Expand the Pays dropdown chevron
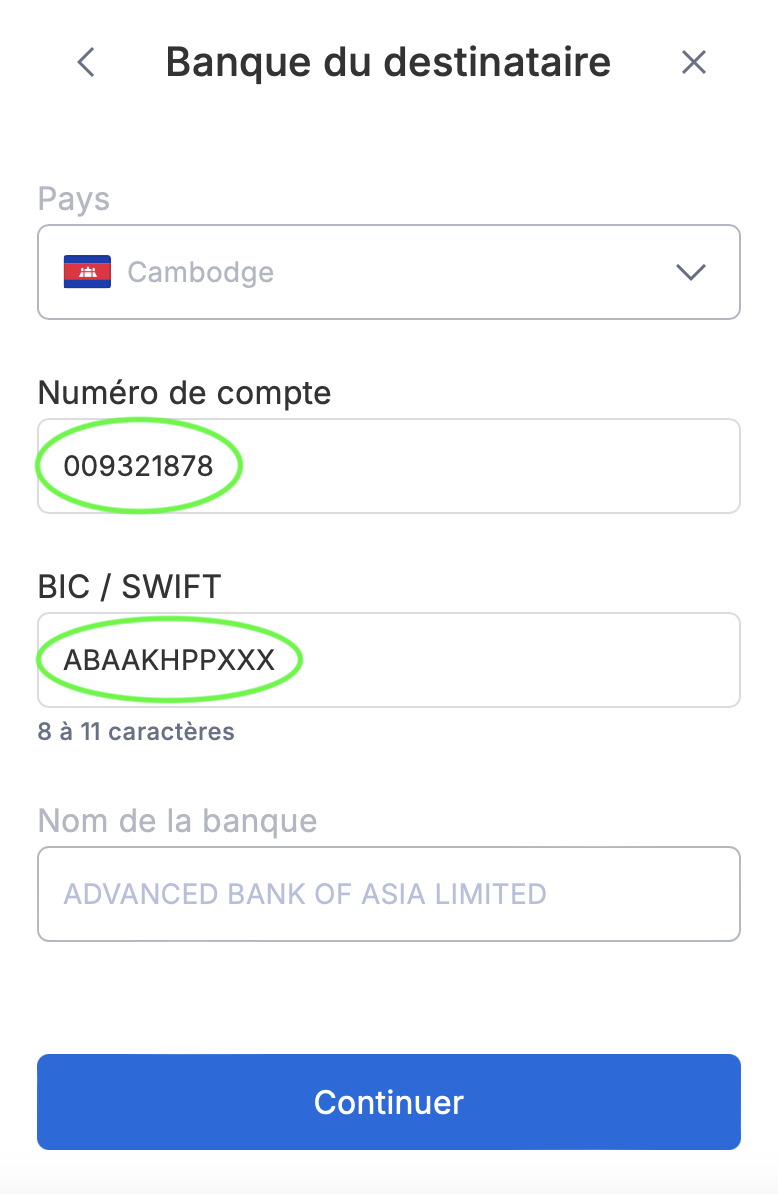Image resolution: width=778 pixels, height=1194 pixels. pyautogui.click(x=691, y=272)
